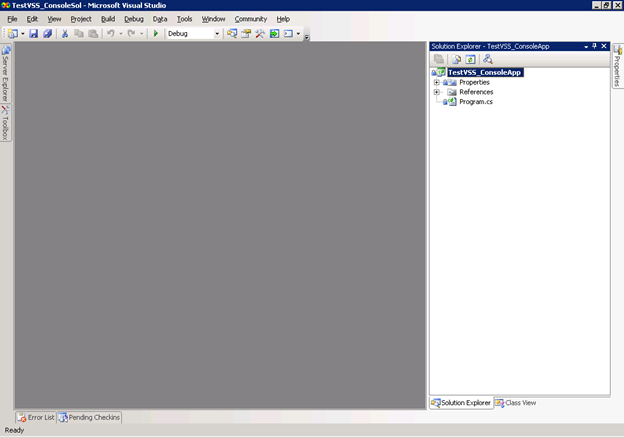Click the View Class Diagram icon
Image resolution: width=624 pixels, height=438 pixels.
(x=488, y=59)
